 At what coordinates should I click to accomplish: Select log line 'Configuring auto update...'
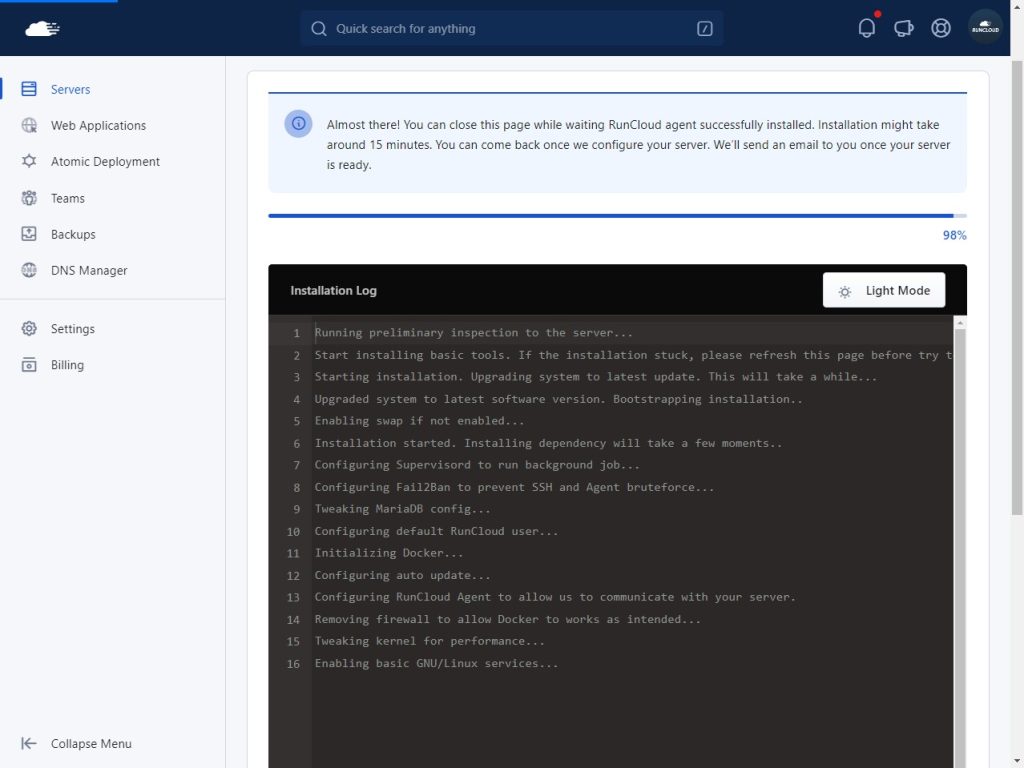(x=402, y=575)
